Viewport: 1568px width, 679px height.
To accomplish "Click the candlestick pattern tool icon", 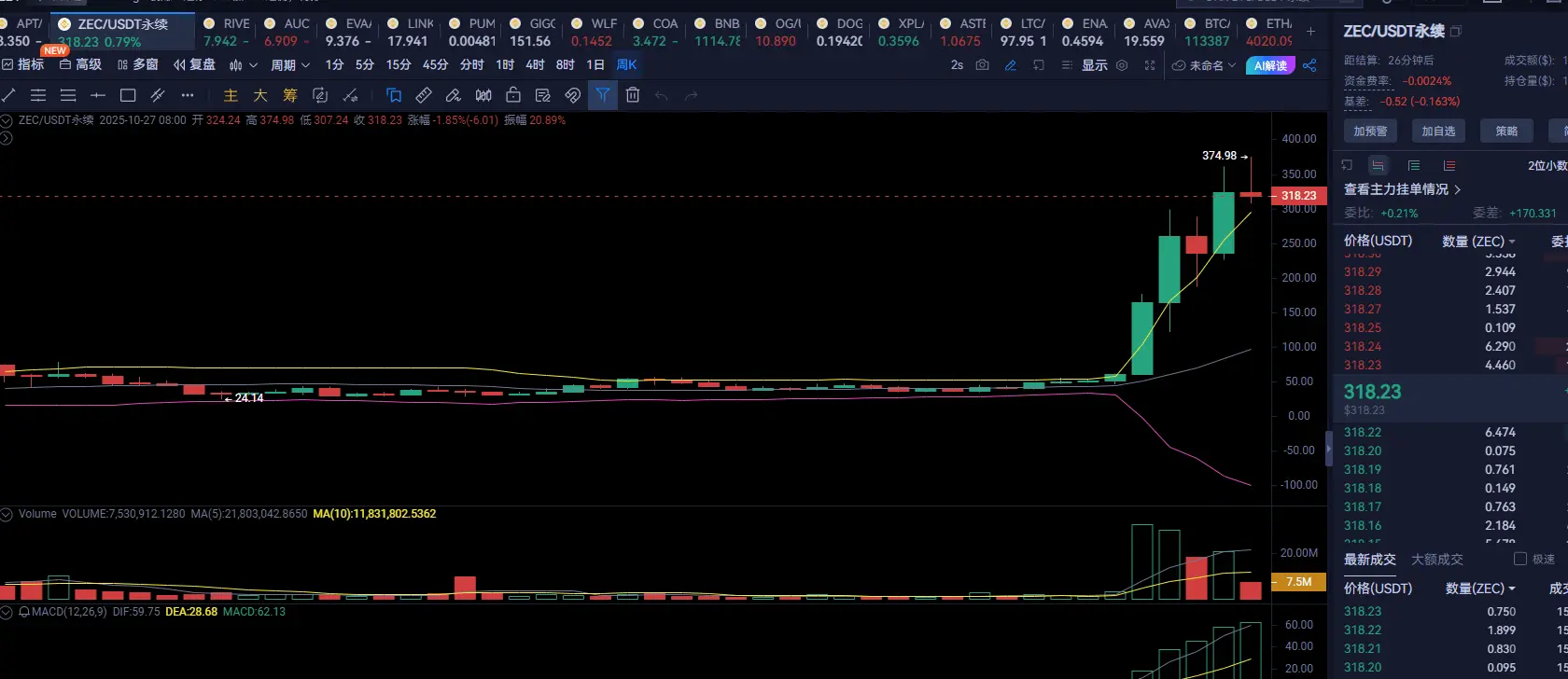I will [483, 95].
